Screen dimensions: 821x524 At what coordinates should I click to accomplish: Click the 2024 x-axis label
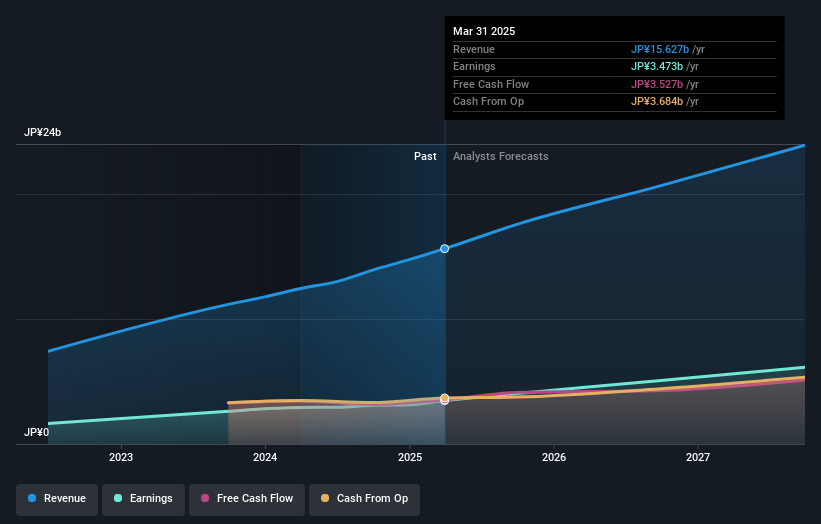(265, 458)
